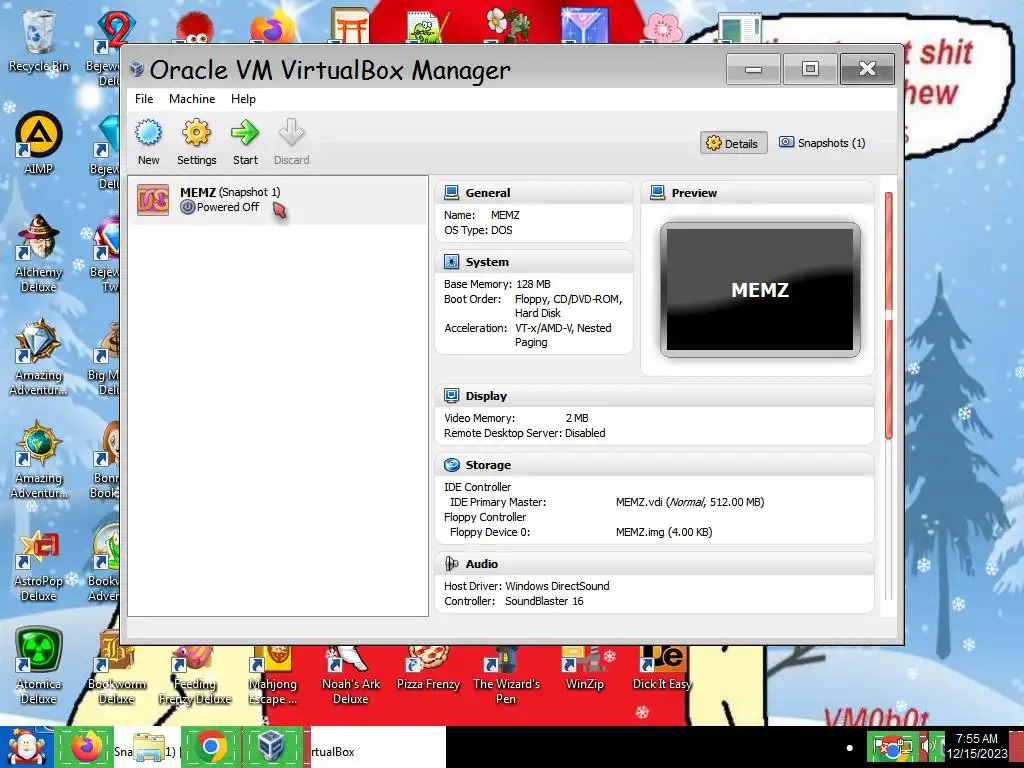Click the SoundBlaster 16 controller value
1024x768 pixels.
pos(544,601)
